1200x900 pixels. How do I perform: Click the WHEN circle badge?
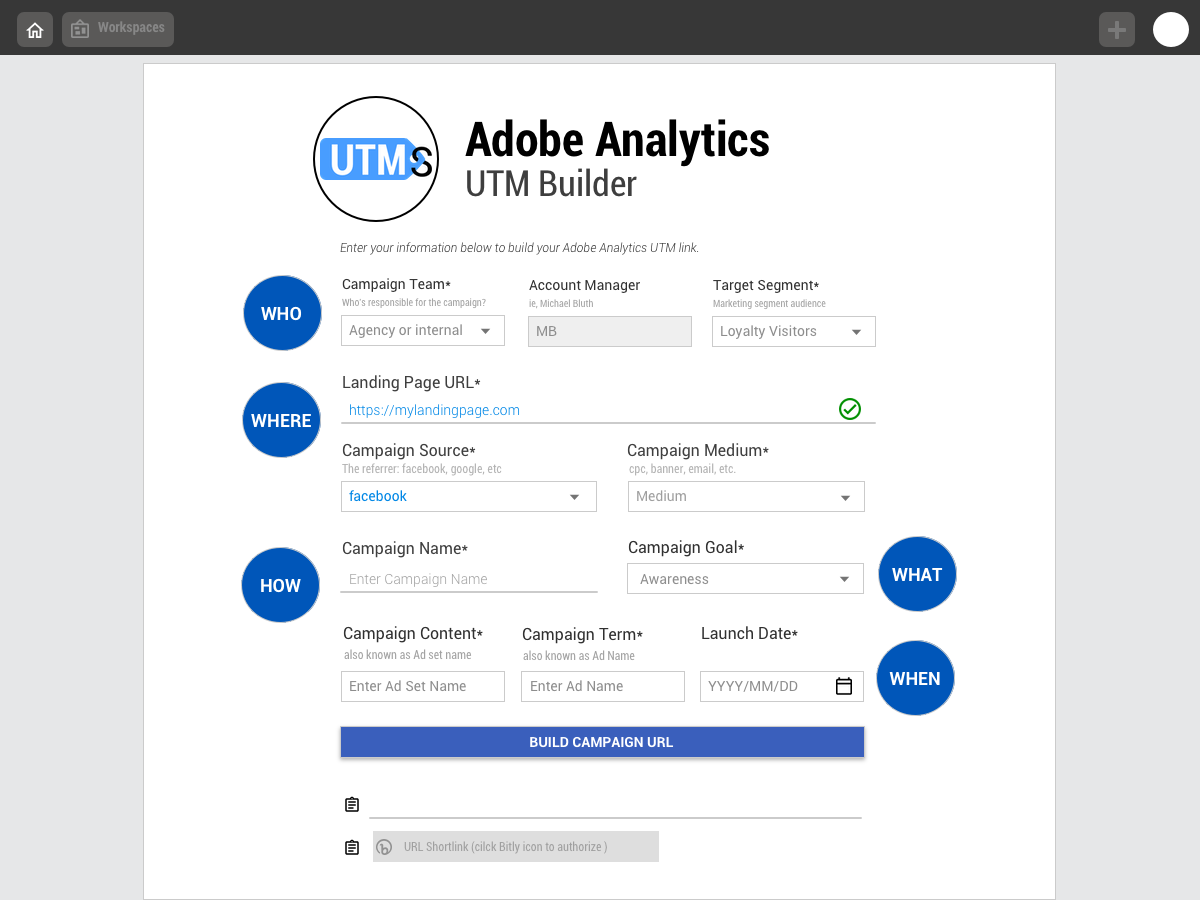tap(915, 678)
